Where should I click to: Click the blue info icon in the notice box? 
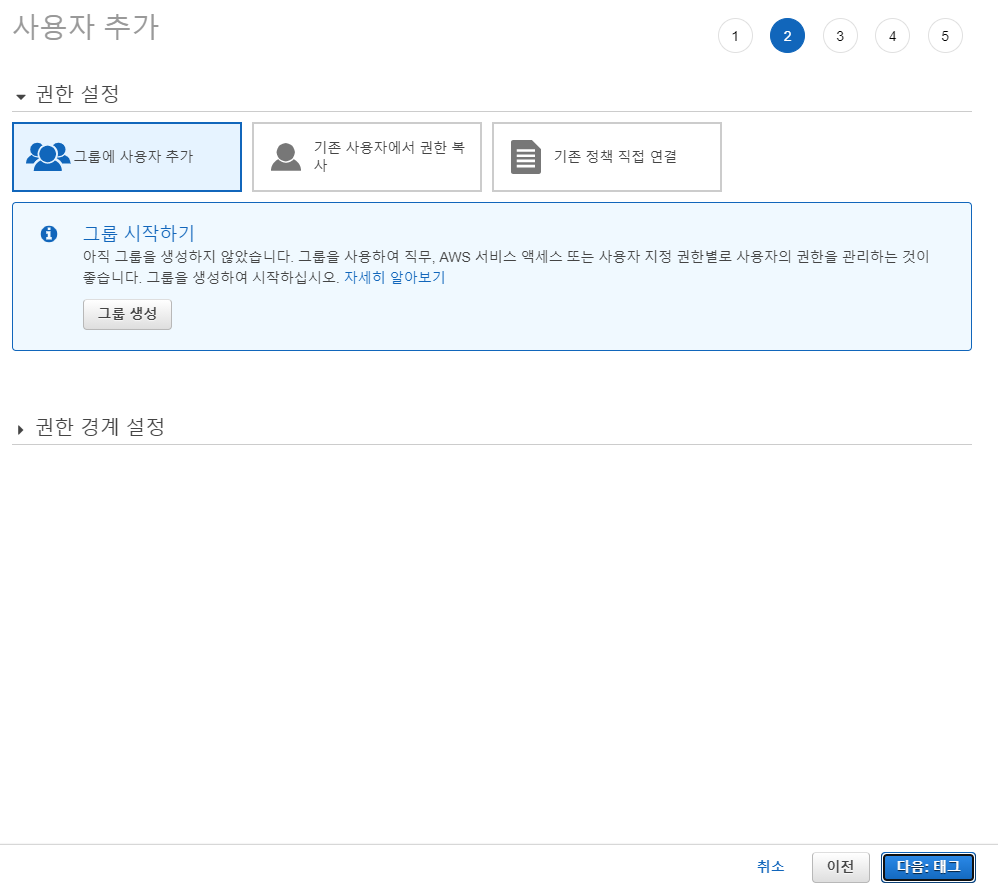point(48,234)
